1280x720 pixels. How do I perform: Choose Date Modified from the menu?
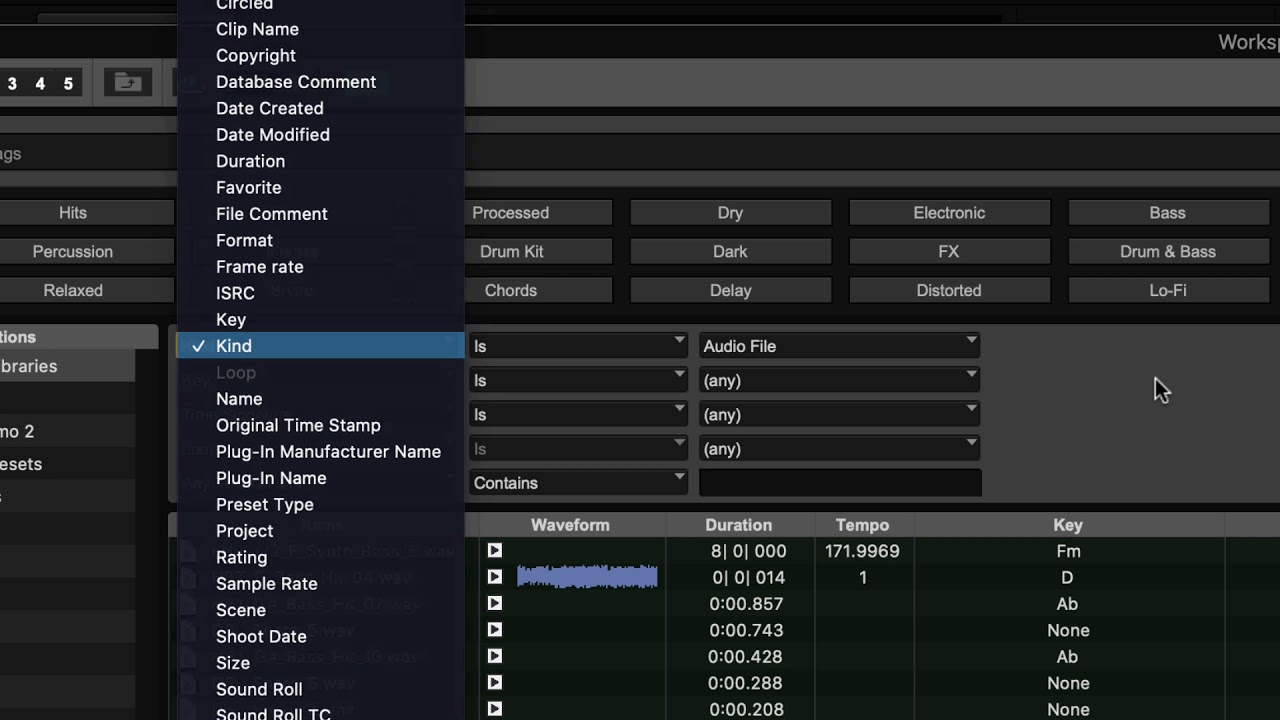pyautogui.click(x=320, y=135)
